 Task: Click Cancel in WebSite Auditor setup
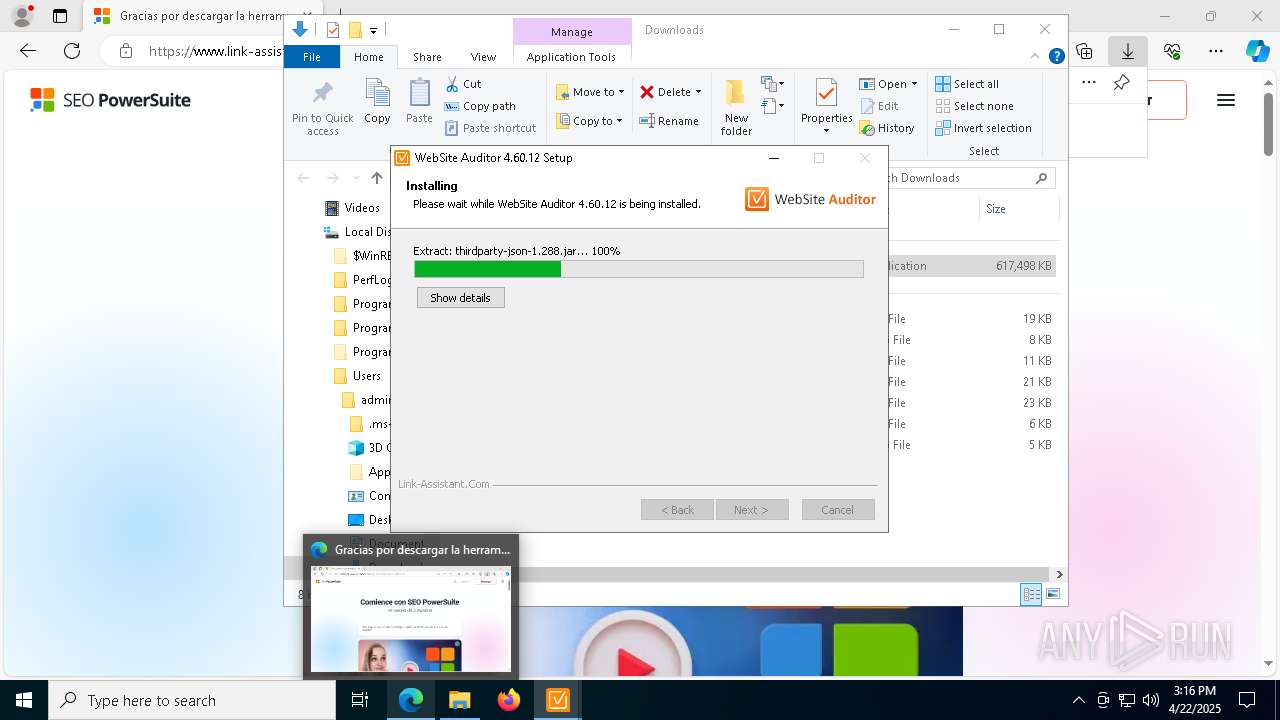point(838,510)
